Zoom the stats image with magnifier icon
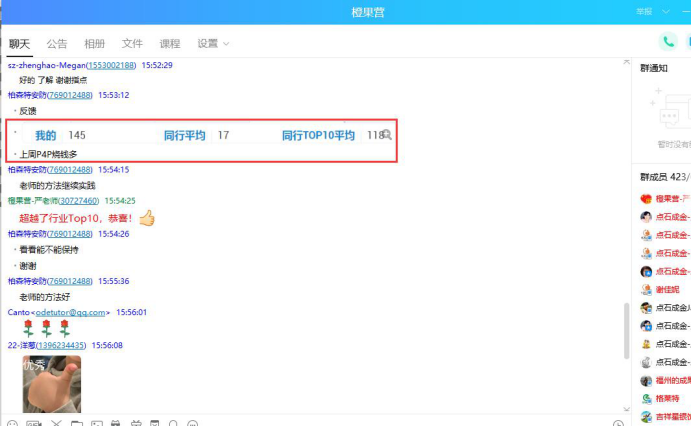This screenshot has width=691, height=427. pyautogui.click(x=386, y=134)
